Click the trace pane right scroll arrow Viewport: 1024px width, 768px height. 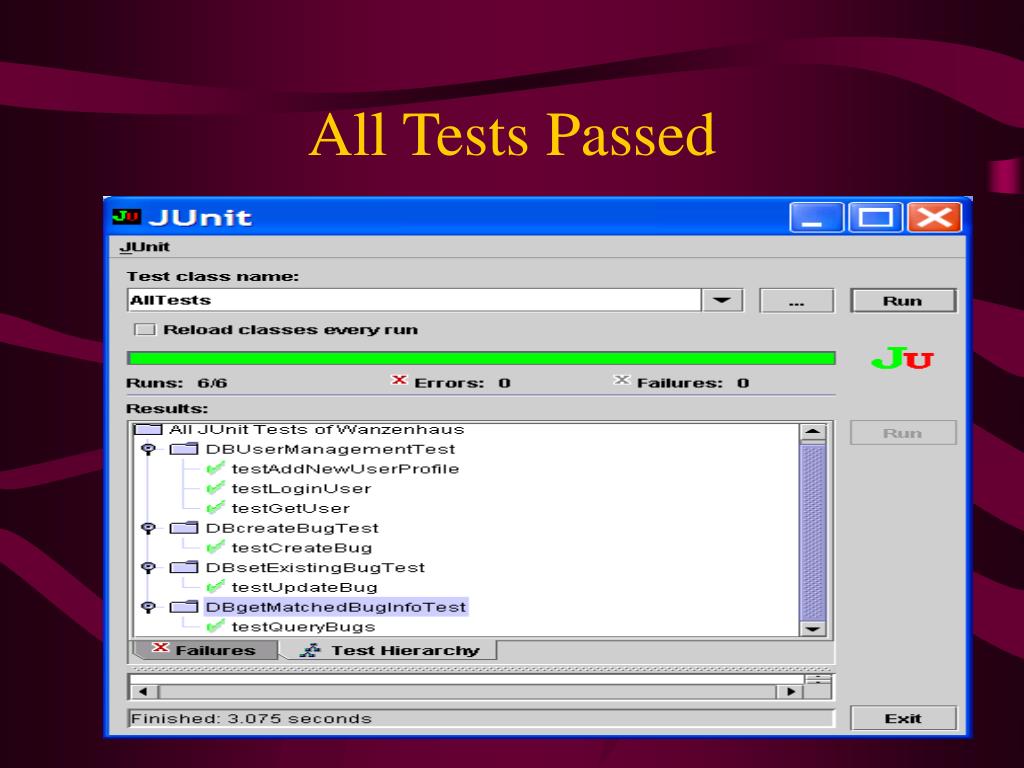click(790, 692)
